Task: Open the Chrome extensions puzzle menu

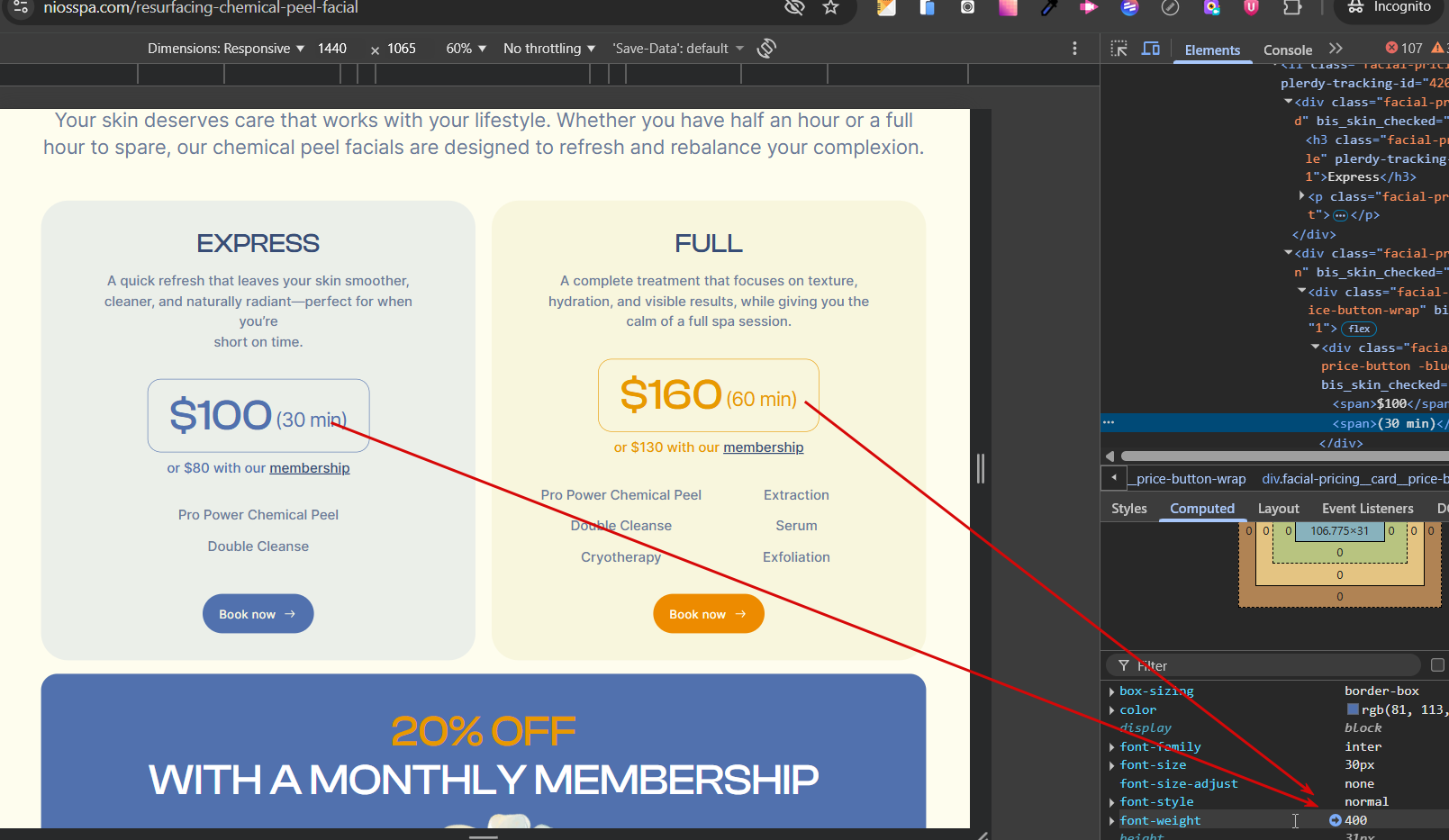Action: (x=1292, y=7)
